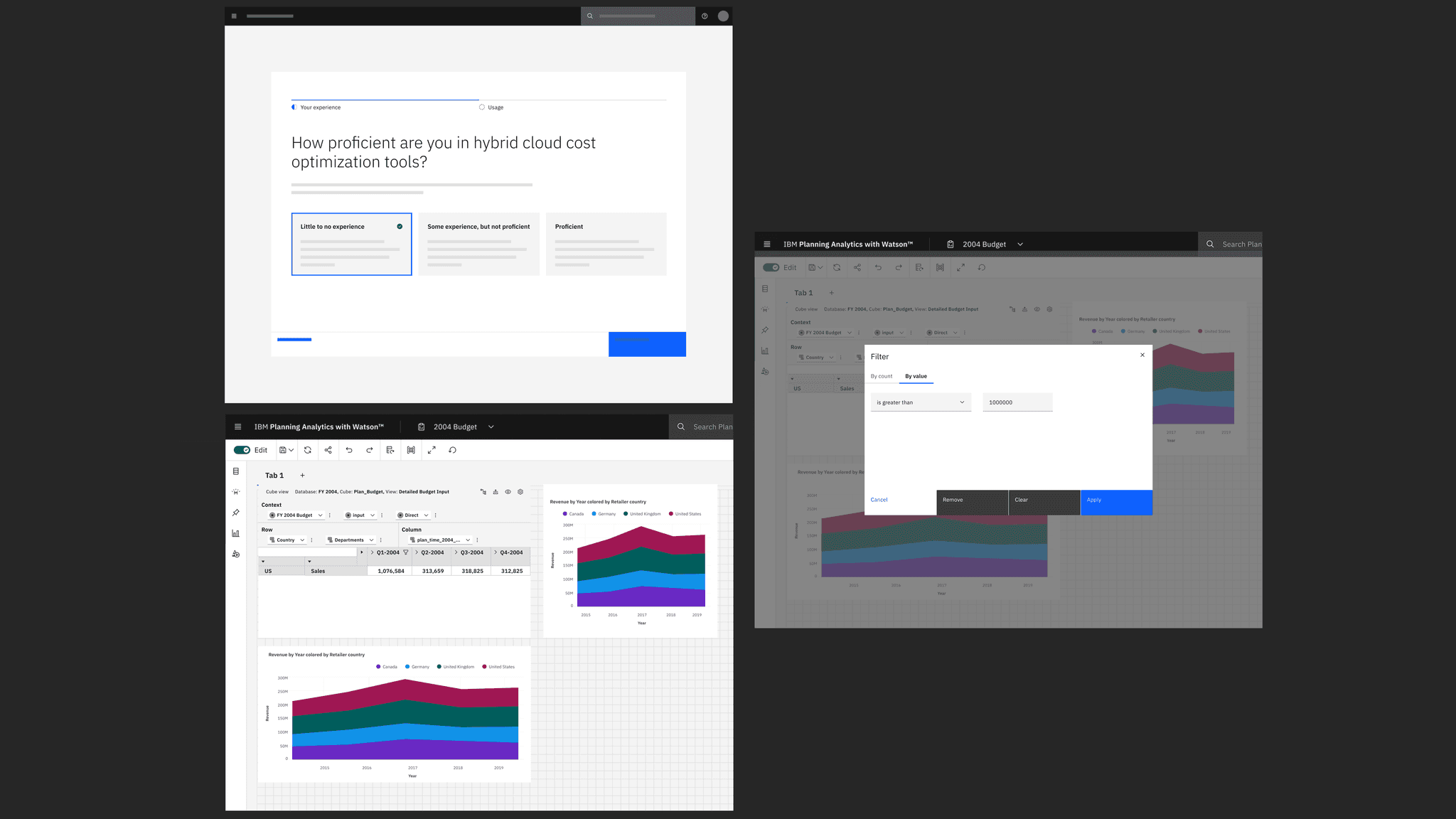Screen dimensions: 1456x819
Task: Click the filter value field showing 1000000
Action: tap(1017, 402)
